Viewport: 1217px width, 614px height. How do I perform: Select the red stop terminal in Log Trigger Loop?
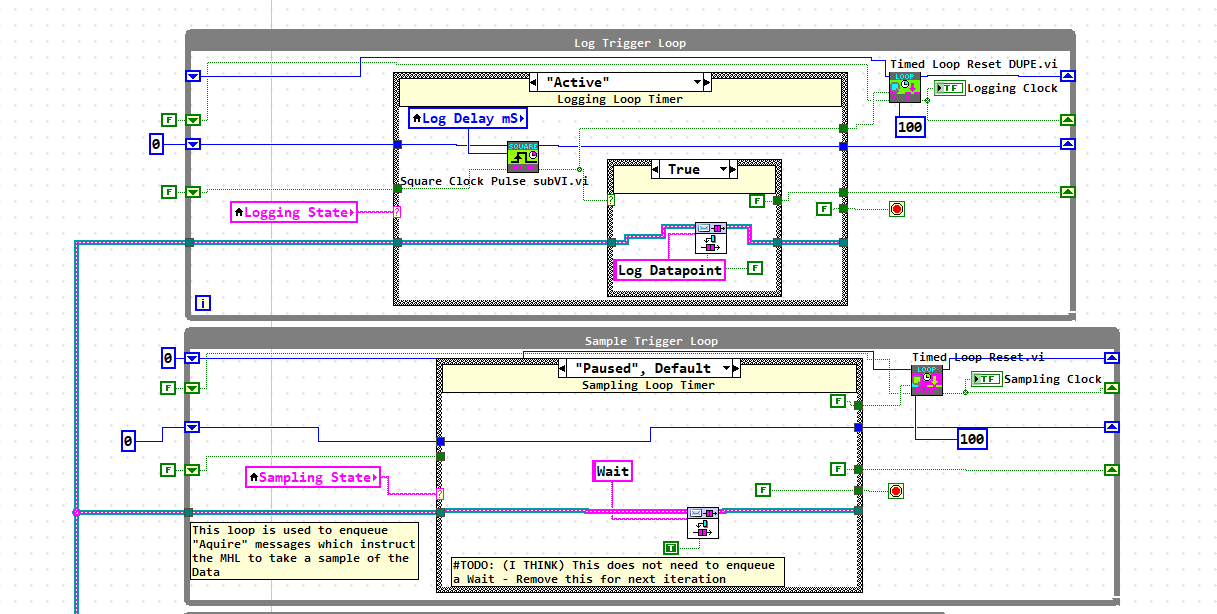point(897,209)
